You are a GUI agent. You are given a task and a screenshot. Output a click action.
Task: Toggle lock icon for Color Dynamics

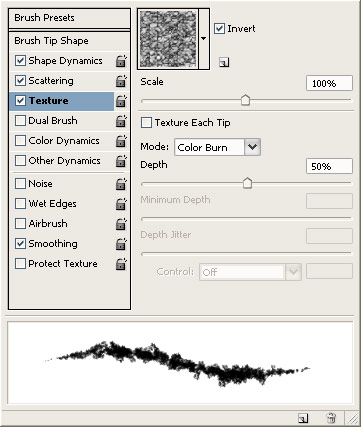121,141
